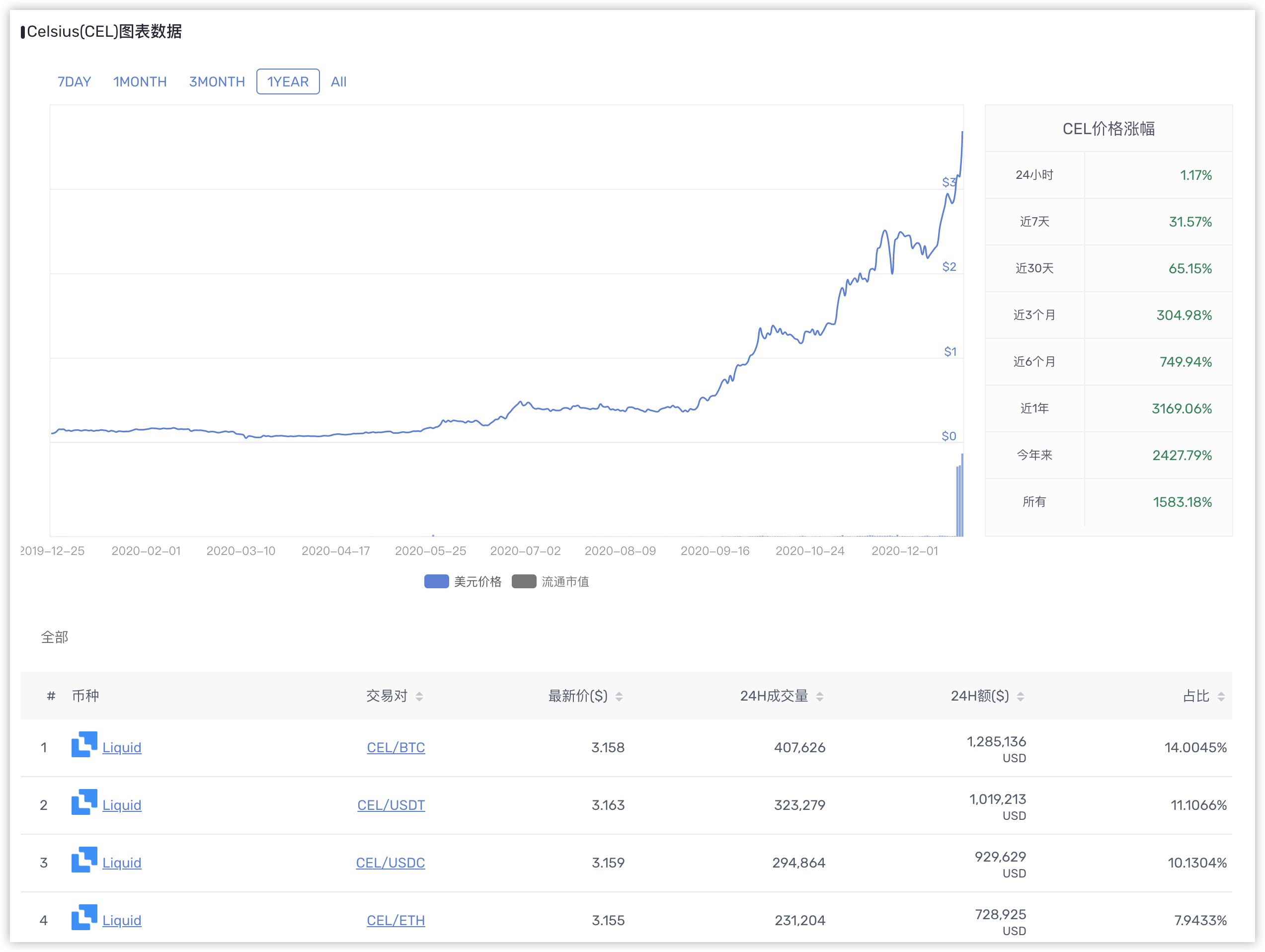Click the 所有 gain value 1583.18%
This screenshot has width=1265, height=952.
[x=1182, y=503]
